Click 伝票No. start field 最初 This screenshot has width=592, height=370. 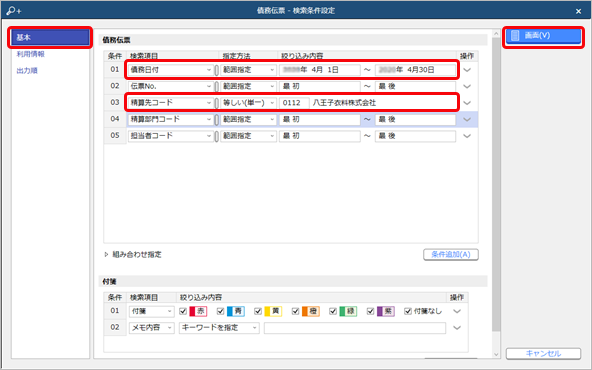[320, 86]
